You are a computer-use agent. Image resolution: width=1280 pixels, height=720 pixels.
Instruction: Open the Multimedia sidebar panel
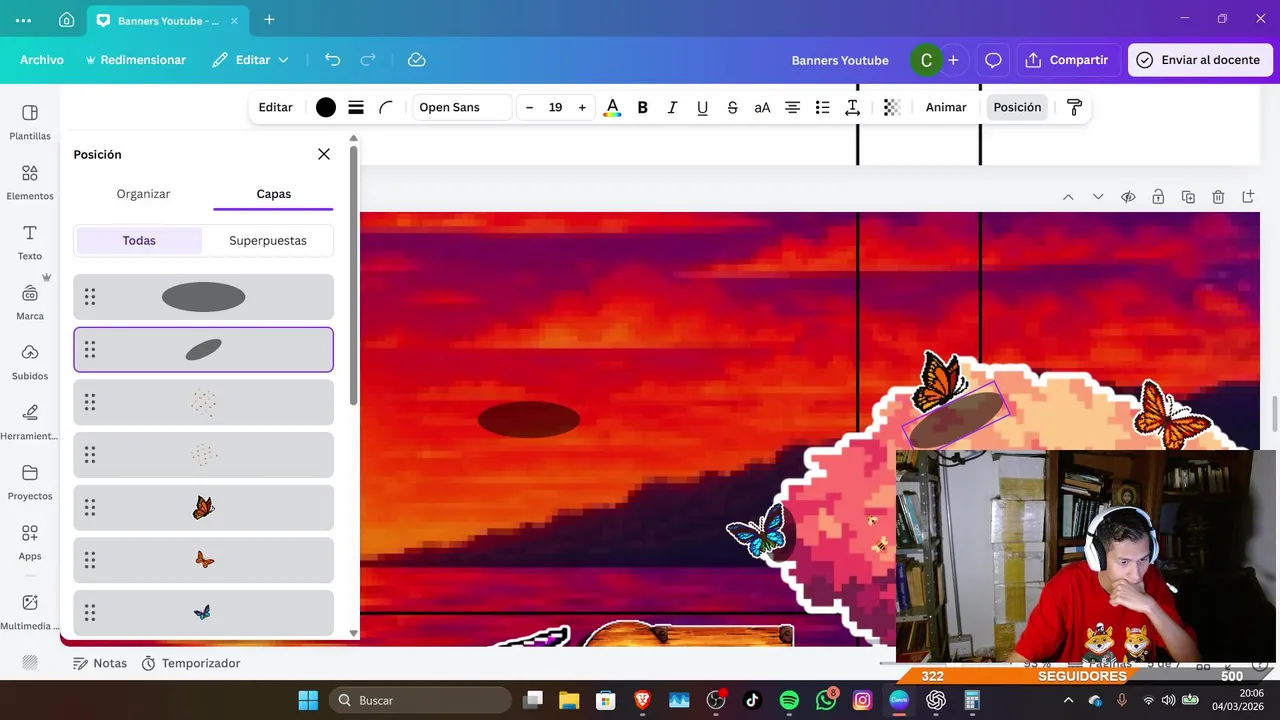click(x=30, y=612)
